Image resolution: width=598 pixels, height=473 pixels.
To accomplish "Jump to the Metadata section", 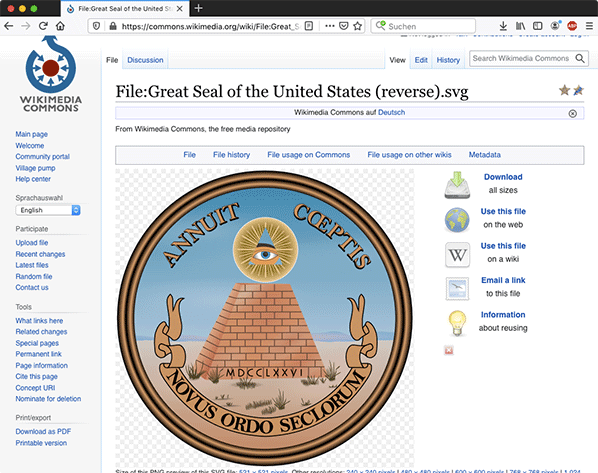I will click(x=484, y=154).
